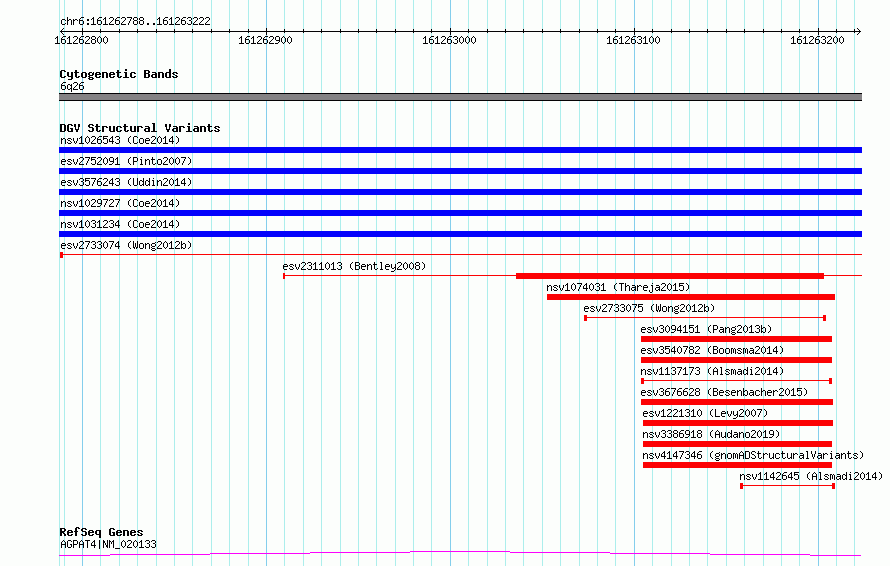Select the 6q26 band label
The image size is (890, 566).
point(72,86)
